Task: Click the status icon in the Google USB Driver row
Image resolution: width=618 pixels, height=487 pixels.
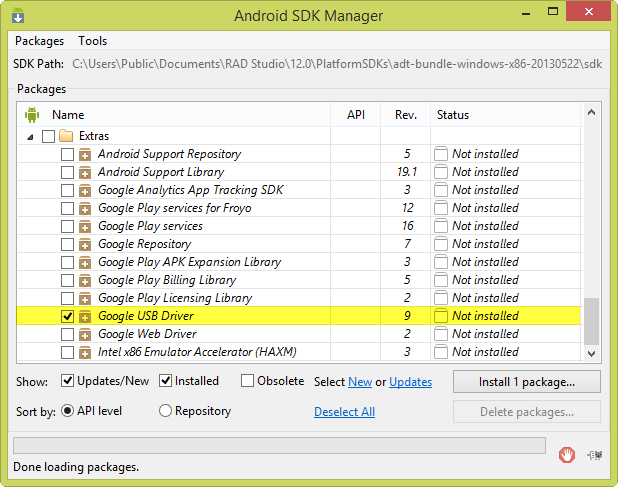Action: pos(441,316)
